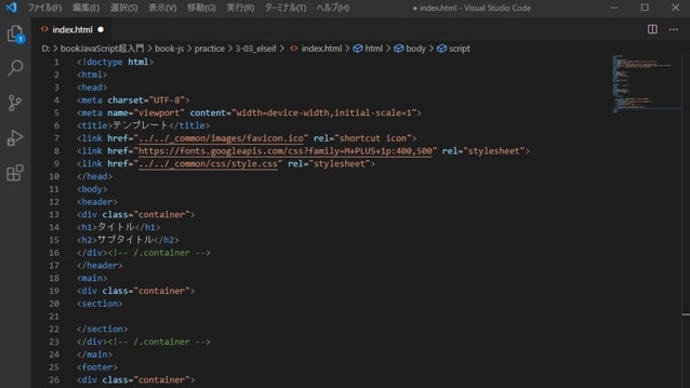Open the 実行(R) menu
Screen dimensions: 690x388
point(240,8)
